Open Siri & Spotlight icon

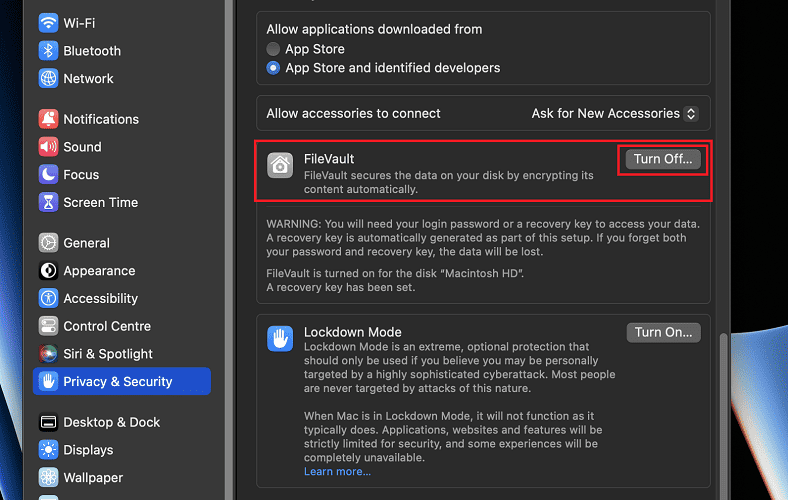[48, 354]
